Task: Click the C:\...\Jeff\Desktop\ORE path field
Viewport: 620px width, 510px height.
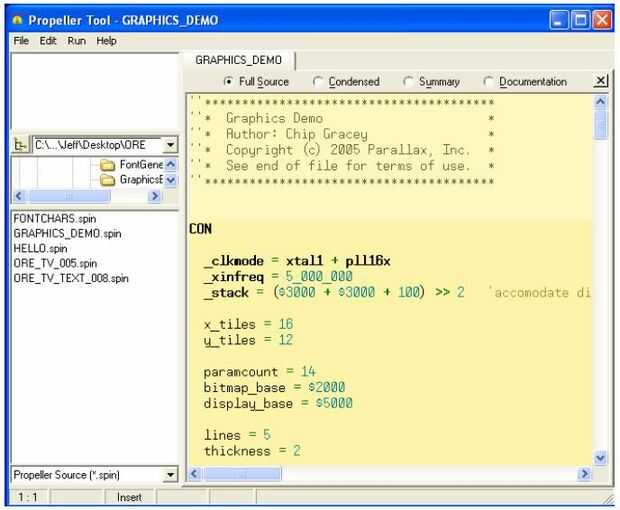Action: point(98,145)
